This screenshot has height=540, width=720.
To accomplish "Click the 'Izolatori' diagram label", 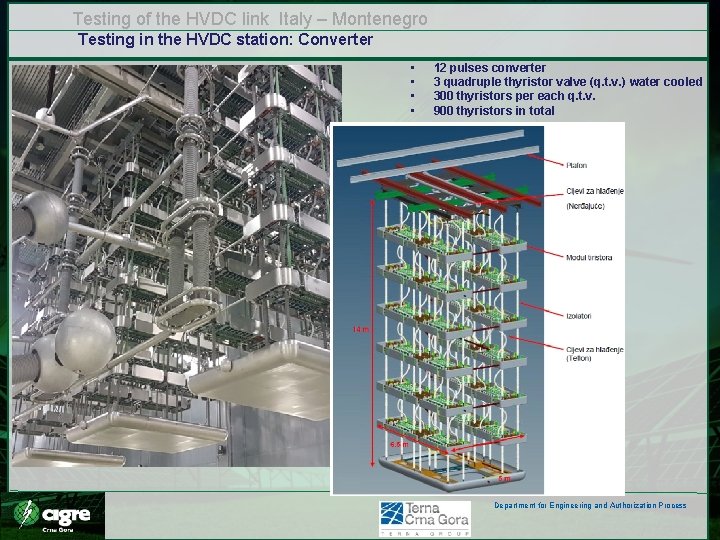I will 579,316.
